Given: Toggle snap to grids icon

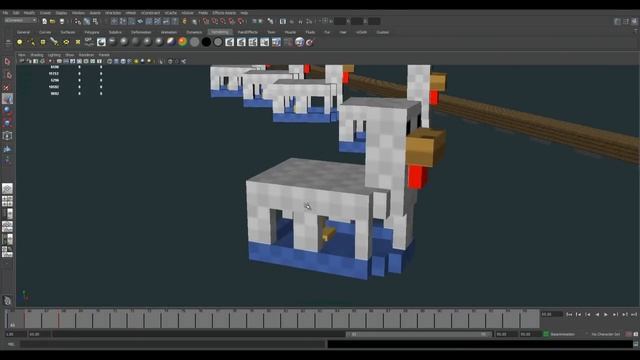Looking at the screenshot, I should (x=206, y=21).
